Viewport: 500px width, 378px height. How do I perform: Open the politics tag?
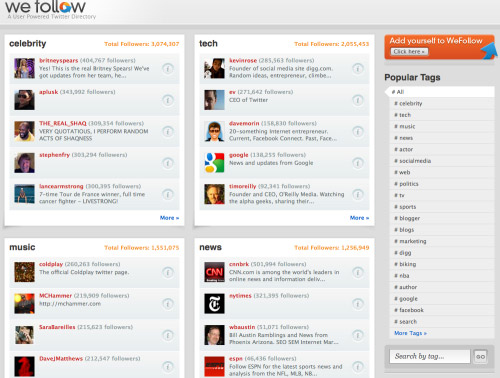click(406, 184)
